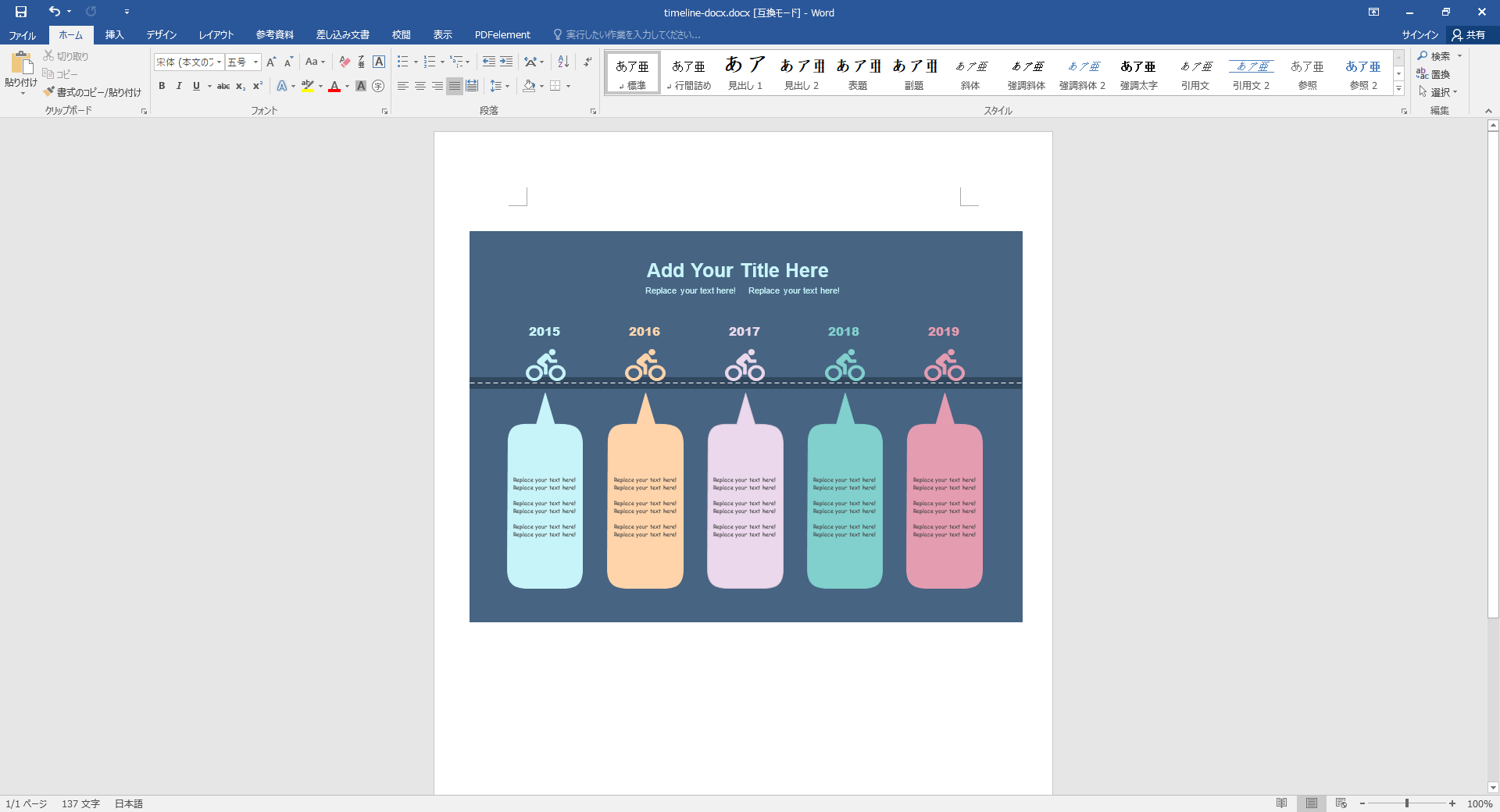Apply yellow text highlight color
The image size is (1500, 812).
click(x=308, y=86)
